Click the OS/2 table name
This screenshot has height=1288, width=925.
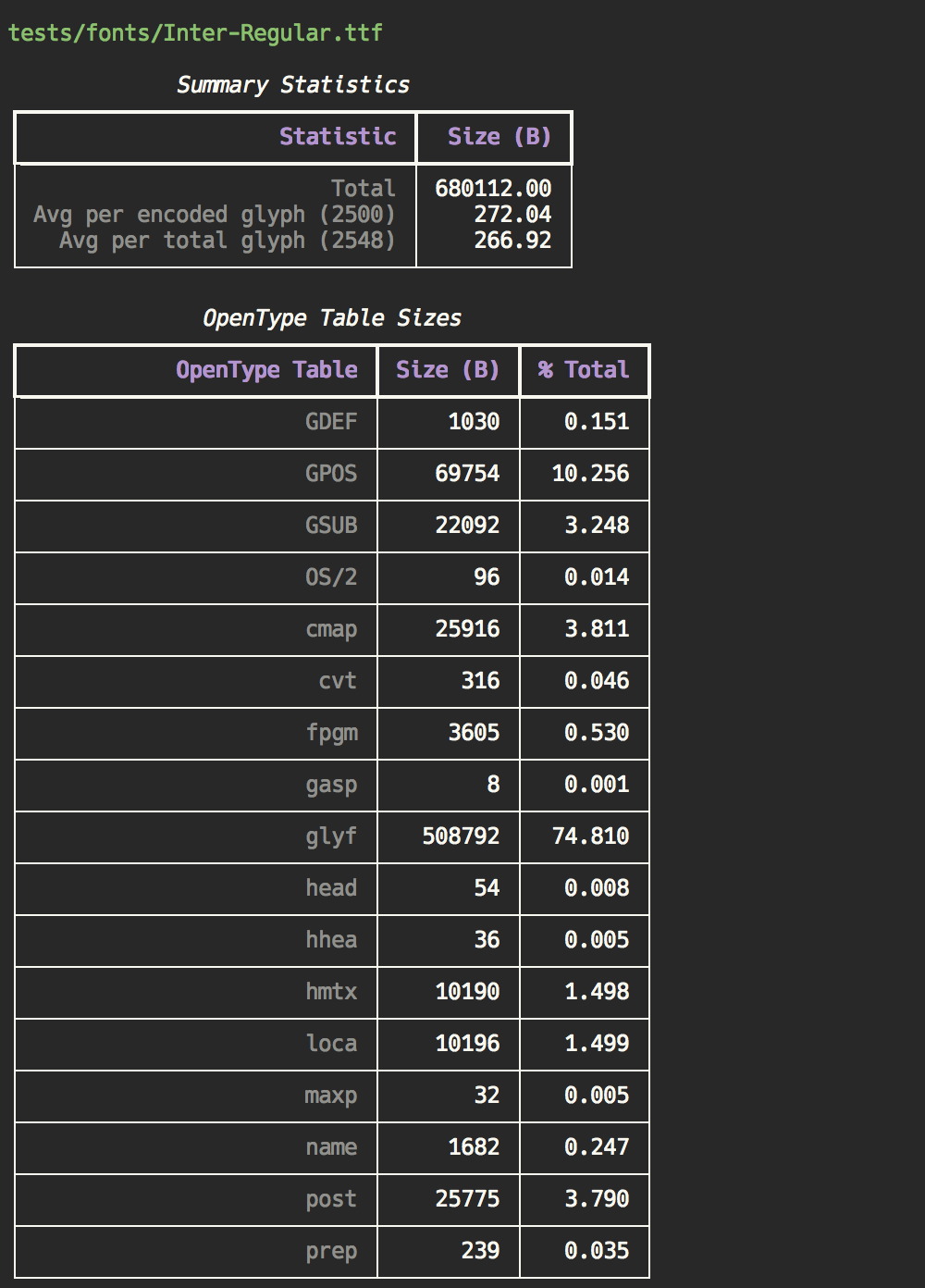330,577
